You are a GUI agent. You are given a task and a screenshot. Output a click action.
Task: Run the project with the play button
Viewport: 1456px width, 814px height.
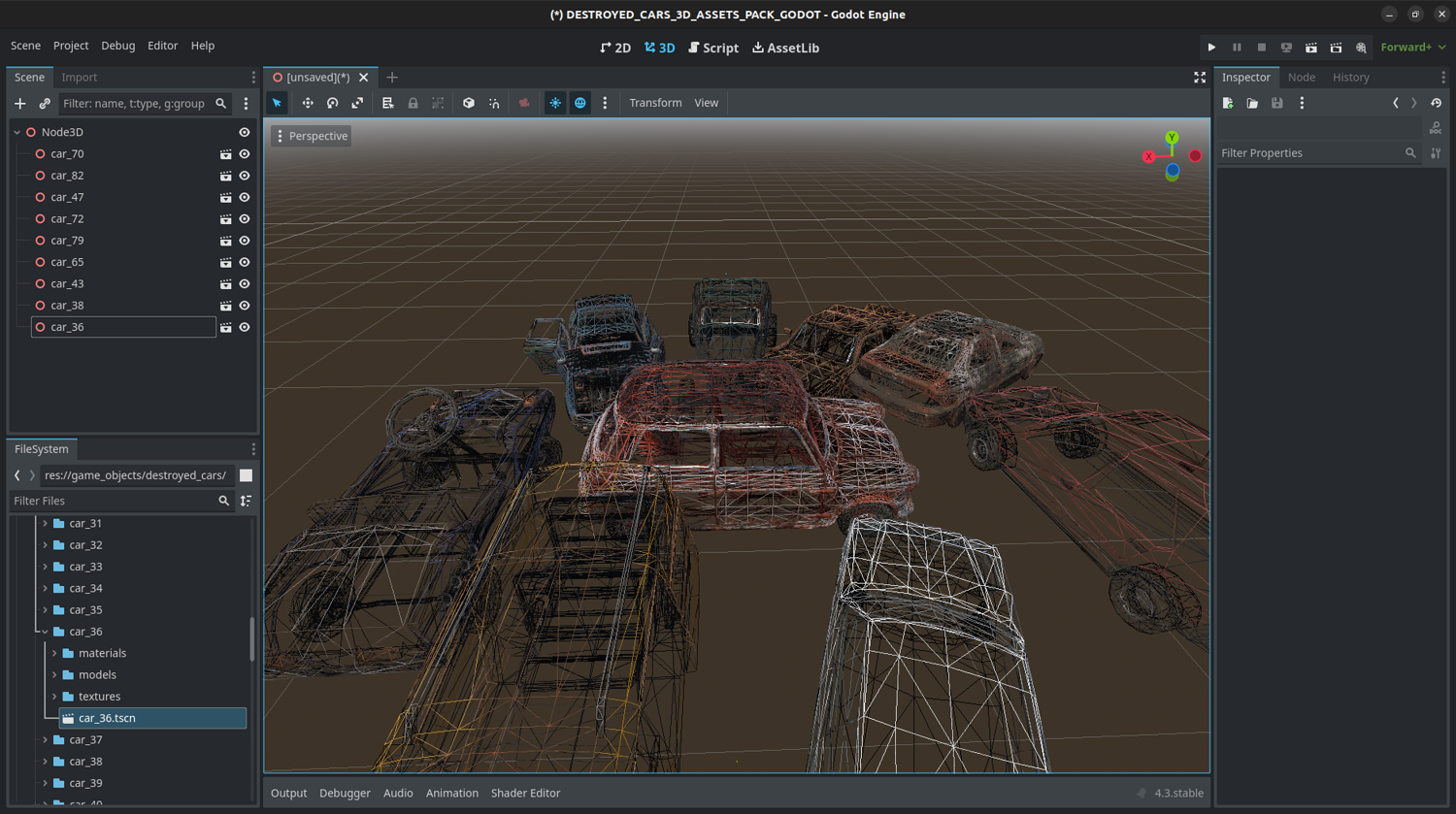1211,48
